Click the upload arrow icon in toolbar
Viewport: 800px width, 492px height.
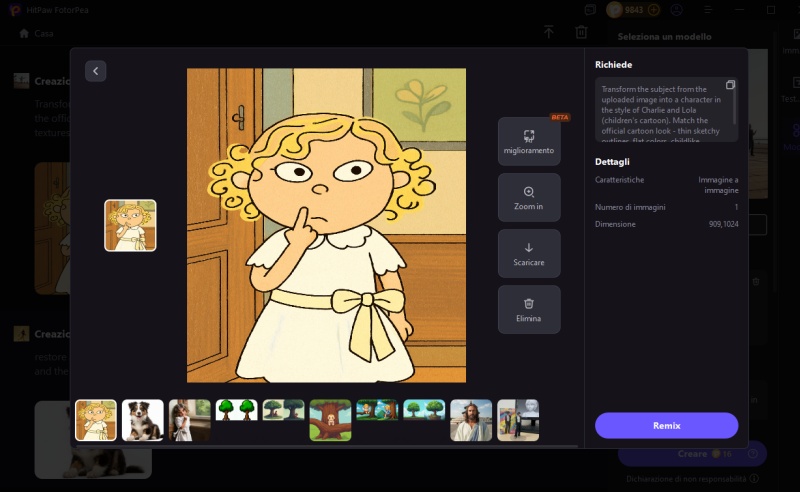tap(548, 32)
